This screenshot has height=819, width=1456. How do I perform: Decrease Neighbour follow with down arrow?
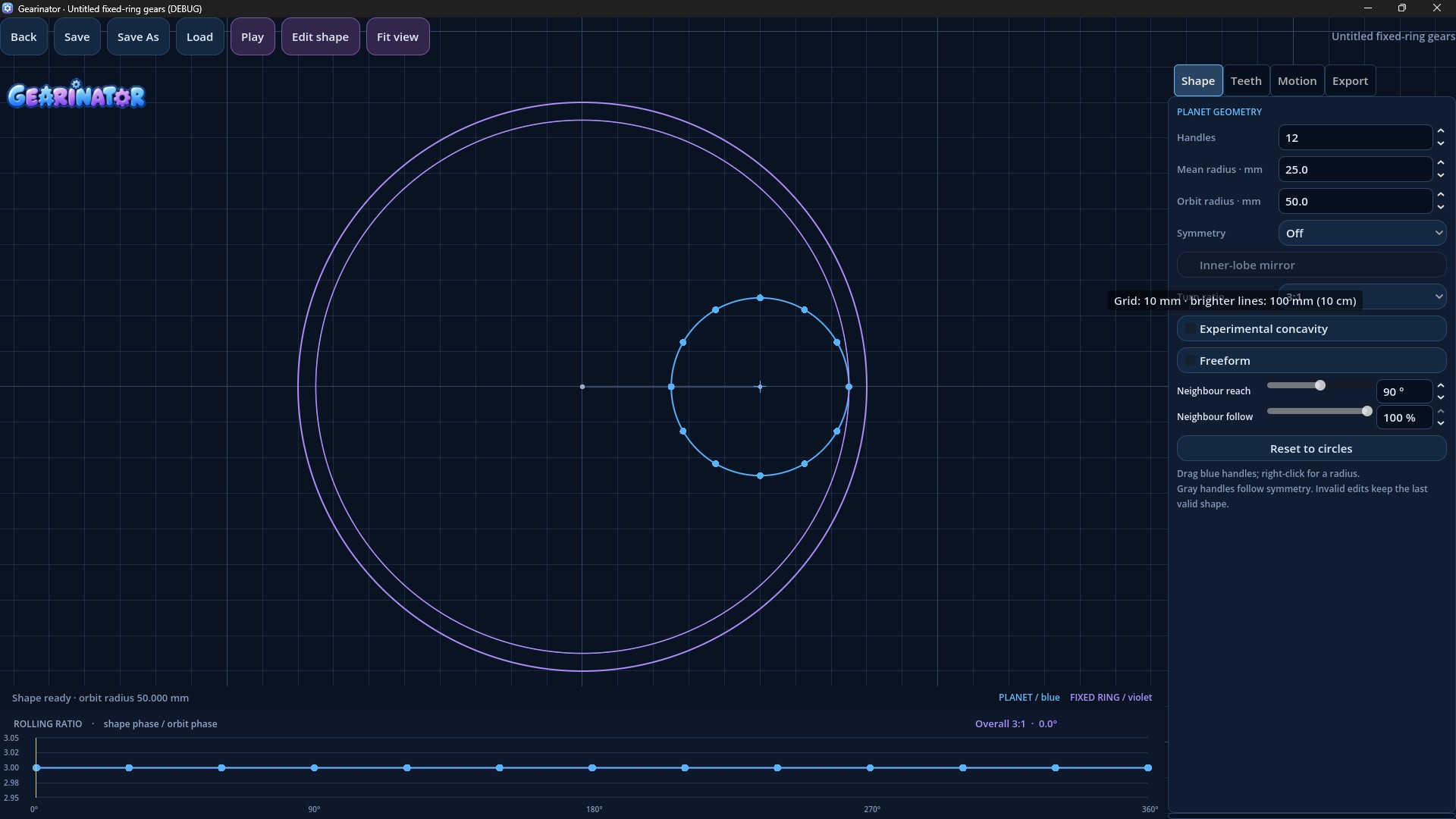(x=1440, y=424)
